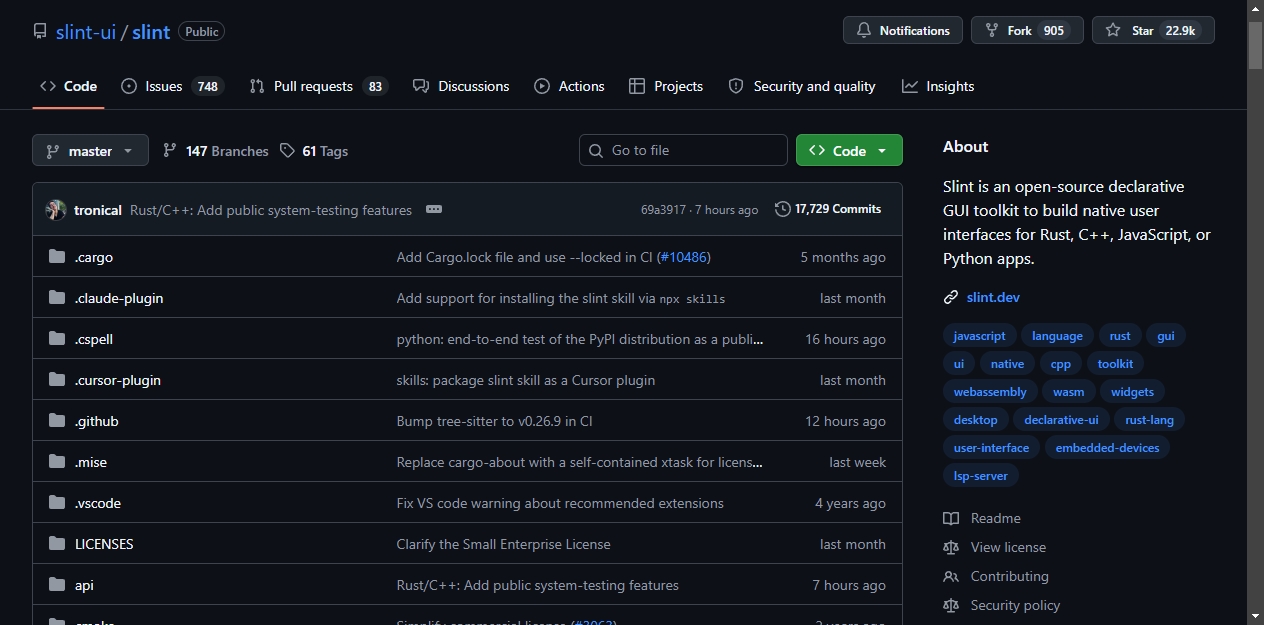Image resolution: width=1264 pixels, height=625 pixels.
Task: View the 147 Branches link
Action: 216,151
